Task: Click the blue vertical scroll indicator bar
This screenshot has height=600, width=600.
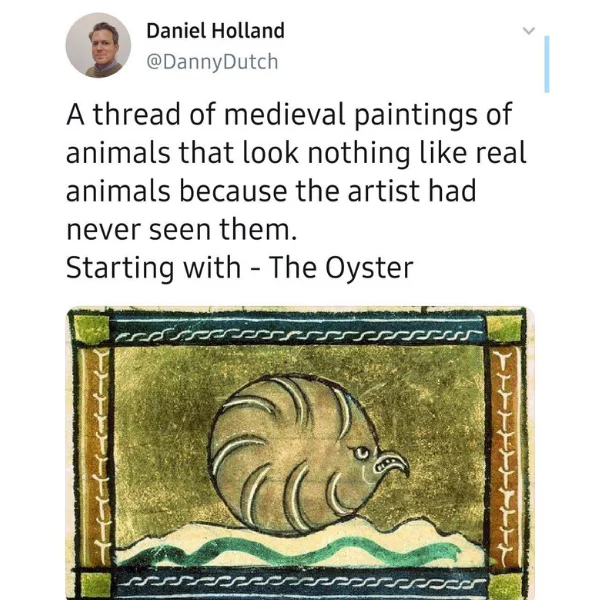Action: tap(547, 64)
